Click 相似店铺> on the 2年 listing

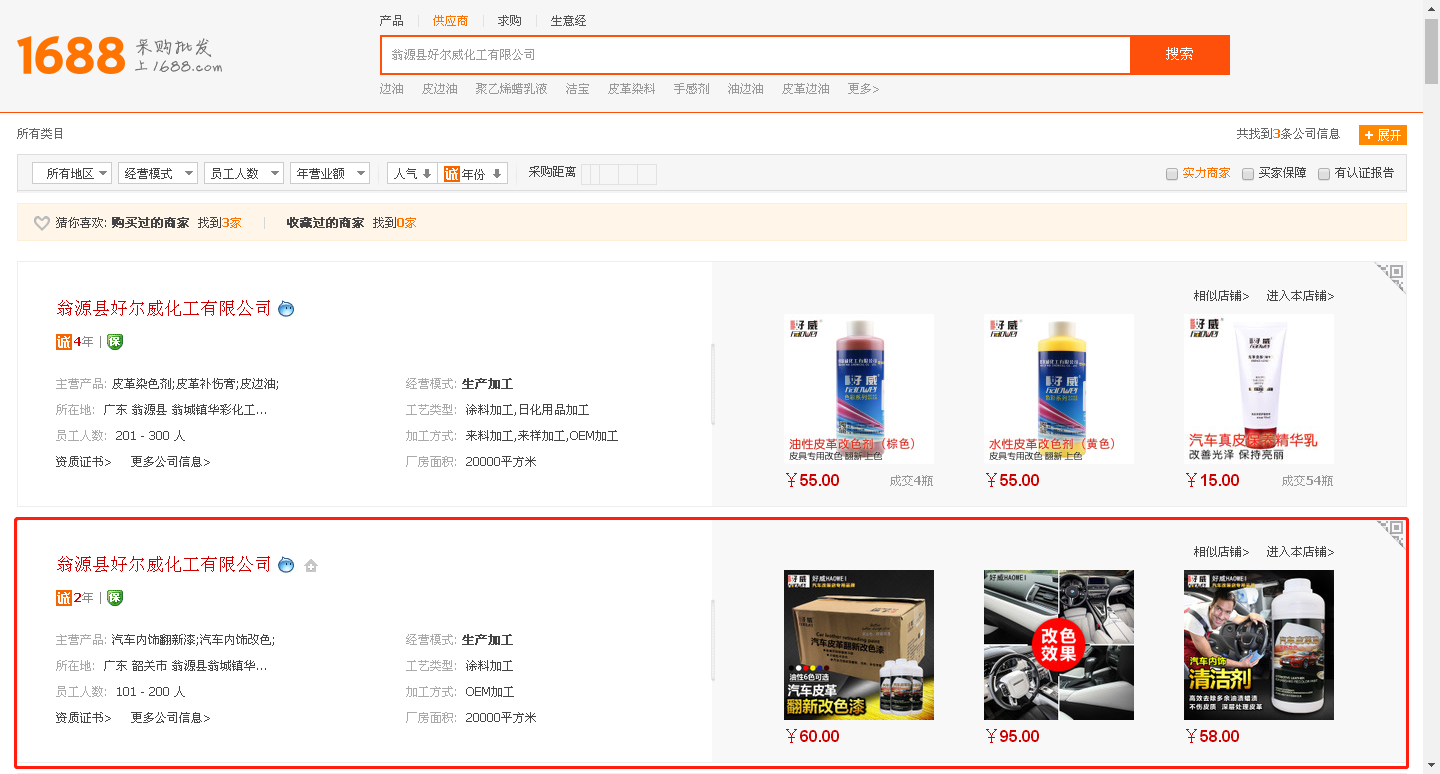click(1221, 552)
